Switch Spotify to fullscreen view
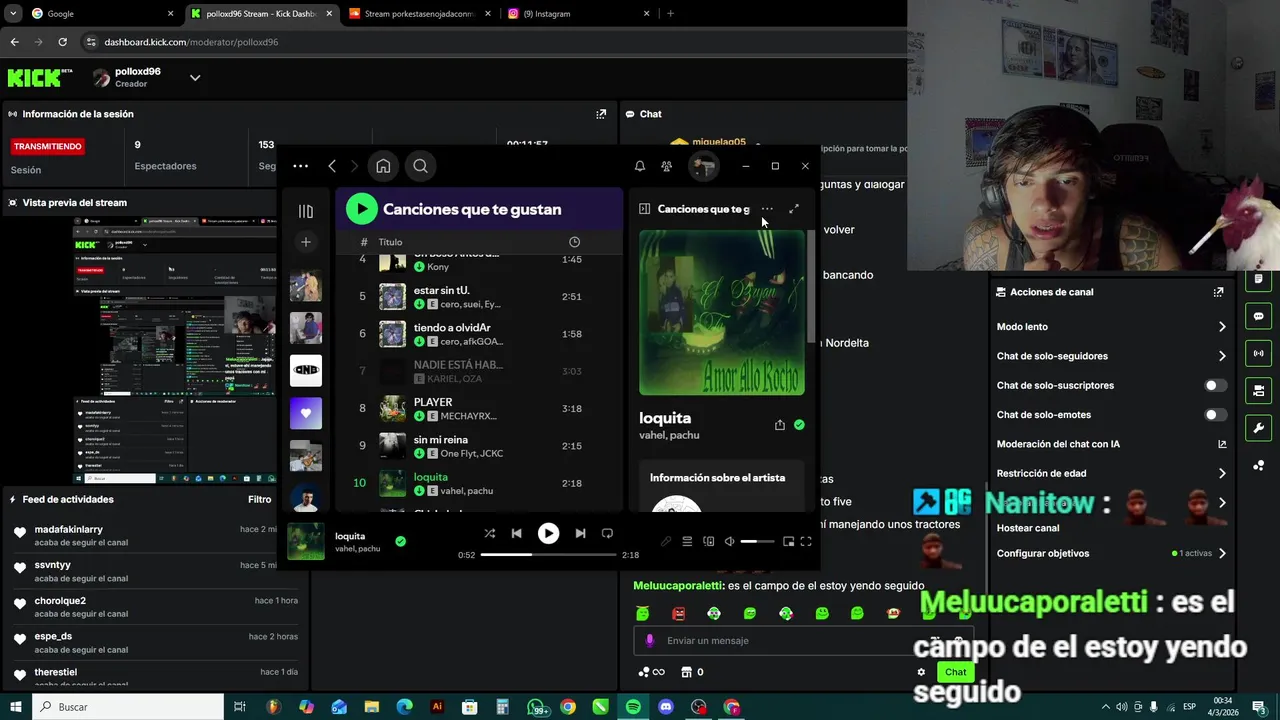 (806, 542)
